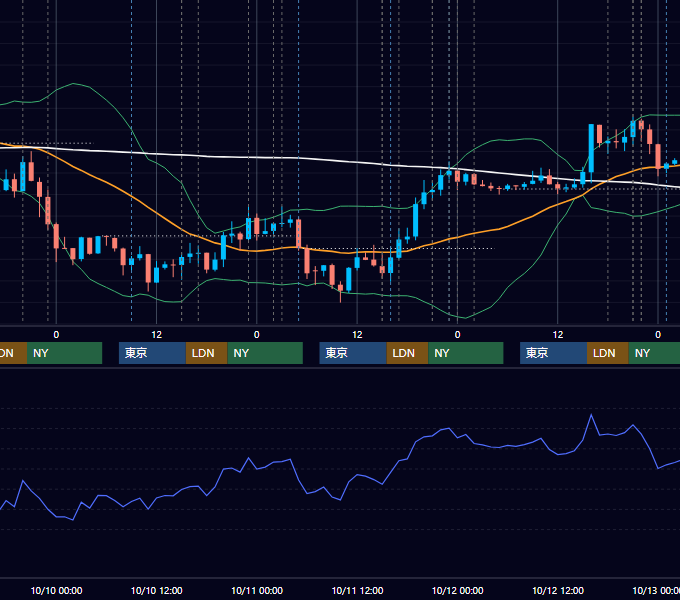Select the NY session block spanning 10/13 midnight
The width and height of the screenshot is (680, 600).
tap(654, 353)
